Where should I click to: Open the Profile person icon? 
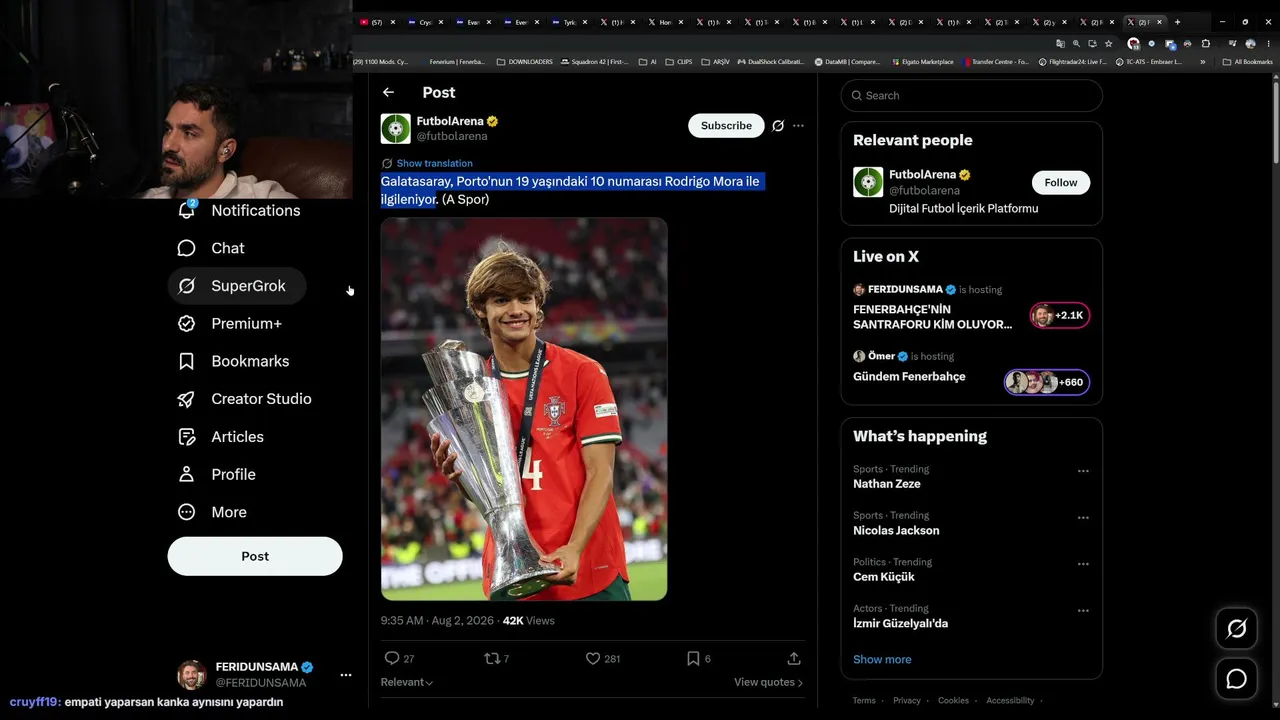(186, 474)
